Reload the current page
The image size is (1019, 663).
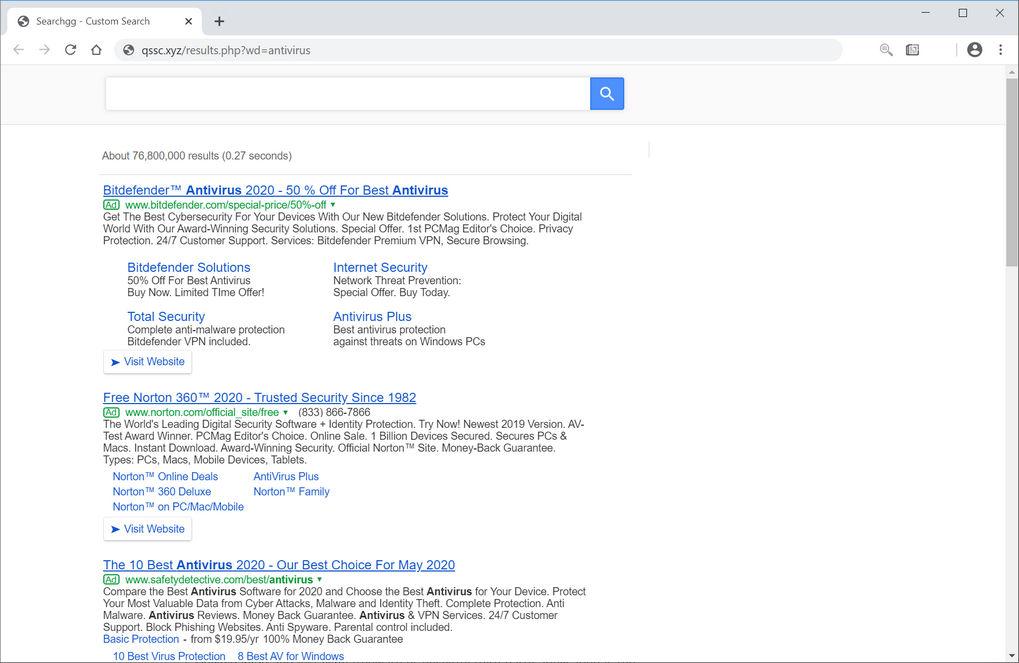(x=70, y=50)
